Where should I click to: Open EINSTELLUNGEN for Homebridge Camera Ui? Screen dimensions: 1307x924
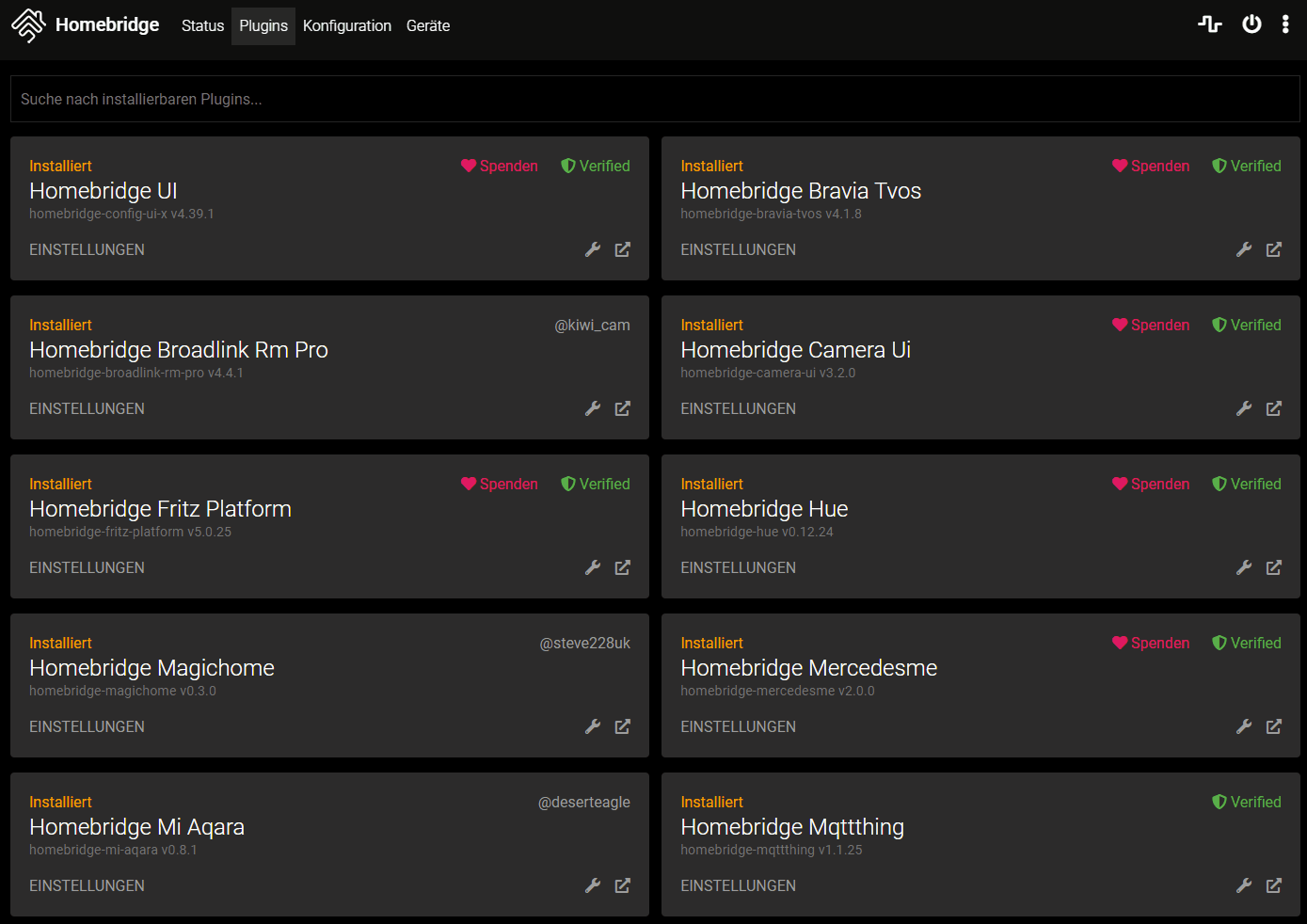pos(739,408)
